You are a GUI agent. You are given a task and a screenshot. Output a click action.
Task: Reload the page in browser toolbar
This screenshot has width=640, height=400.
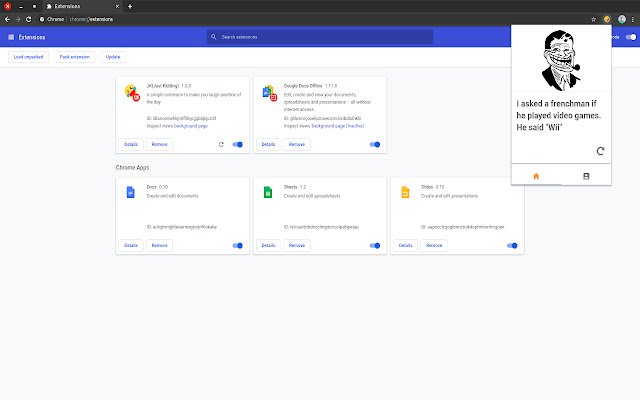coord(29,19)
